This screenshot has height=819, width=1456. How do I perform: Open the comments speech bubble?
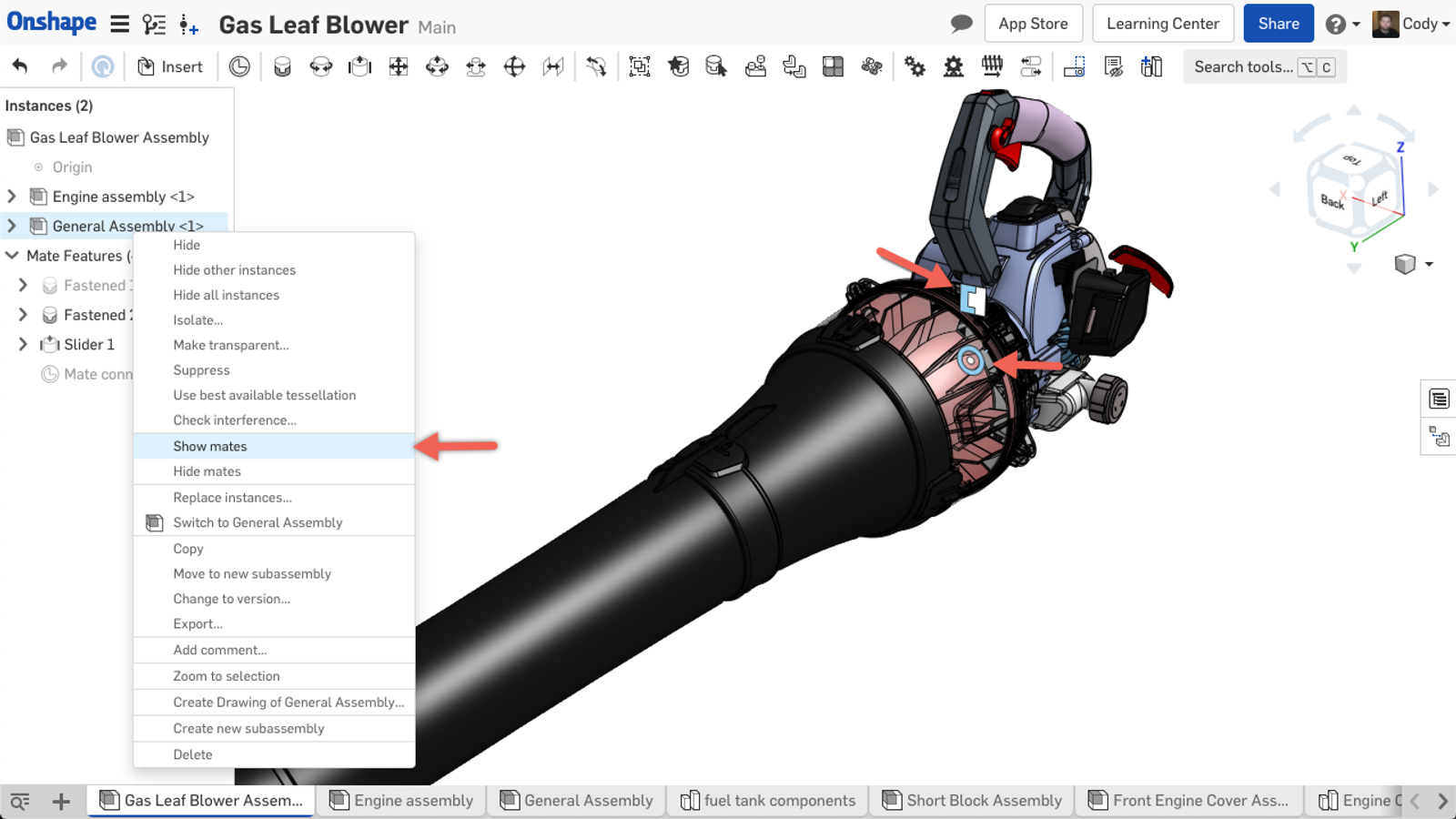(x=961, y=24)
